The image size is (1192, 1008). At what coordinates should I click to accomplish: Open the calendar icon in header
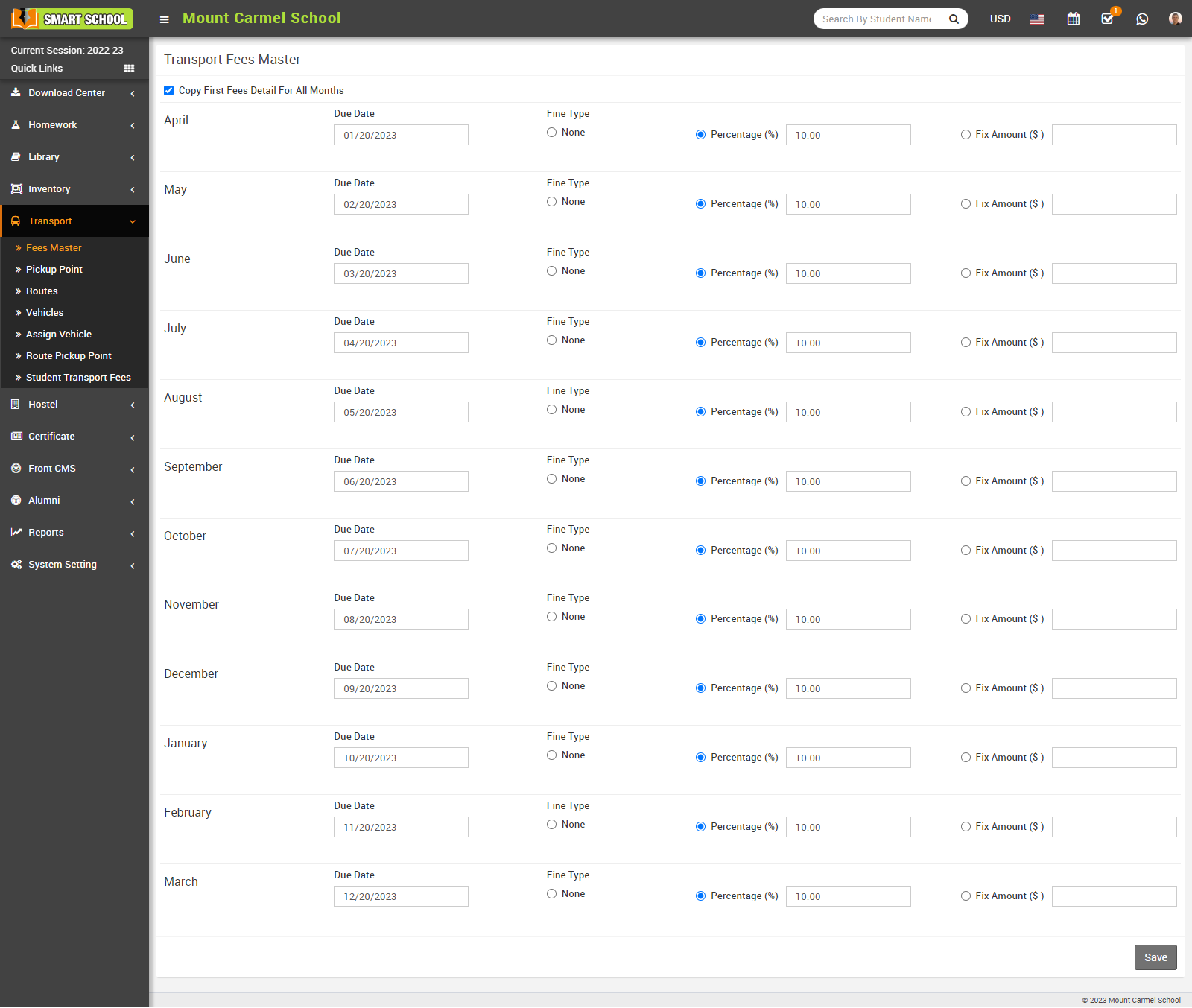point(1073,19)
